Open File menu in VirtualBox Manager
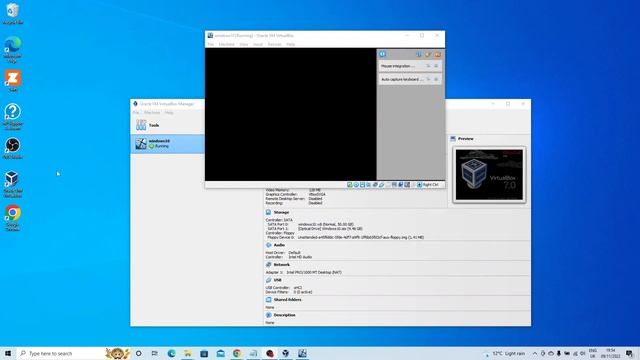Image resolution: width=640 pixels, height=360 pixels. click(136, 113)
